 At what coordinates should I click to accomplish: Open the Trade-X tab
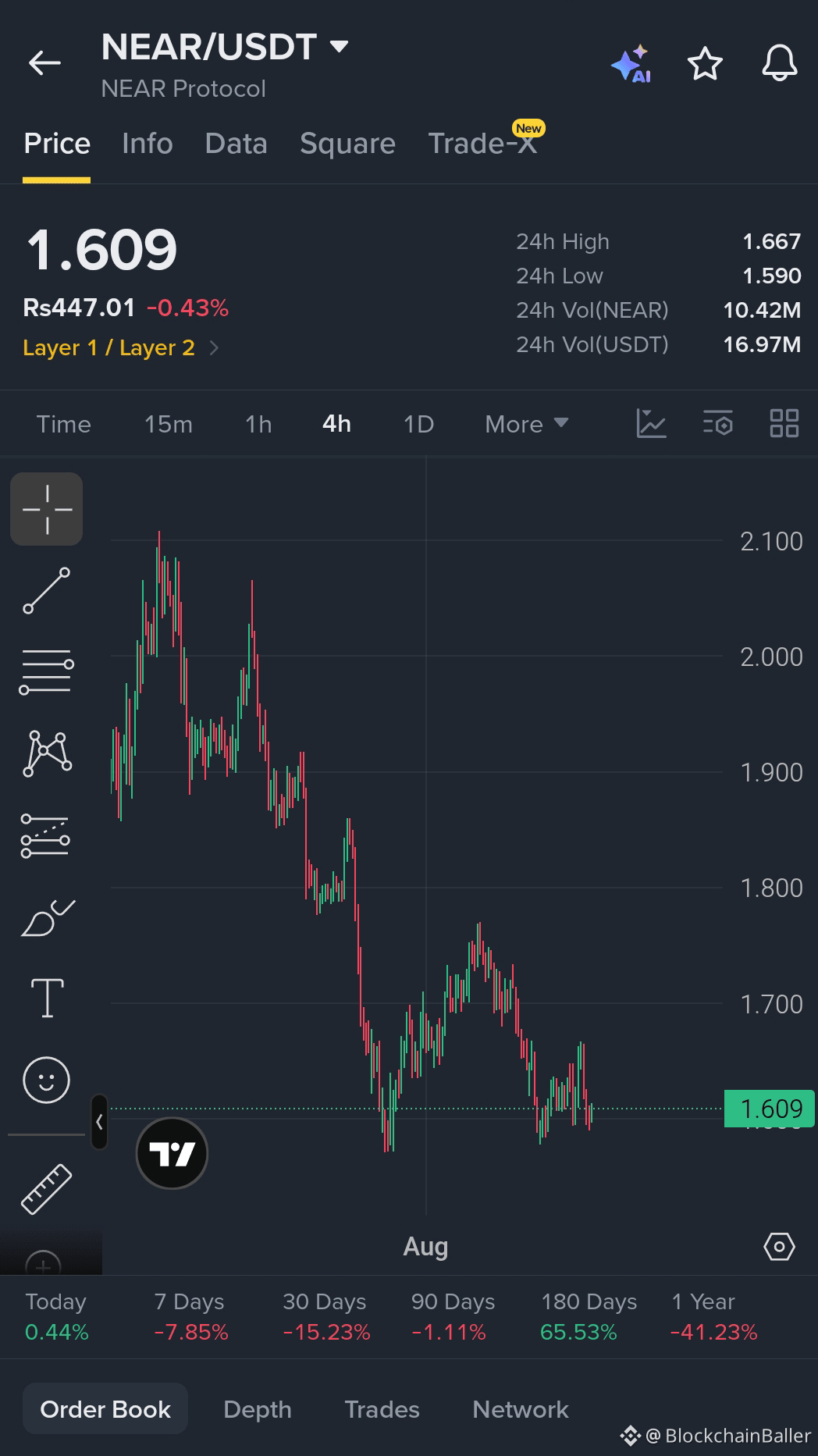coord(482,144)
